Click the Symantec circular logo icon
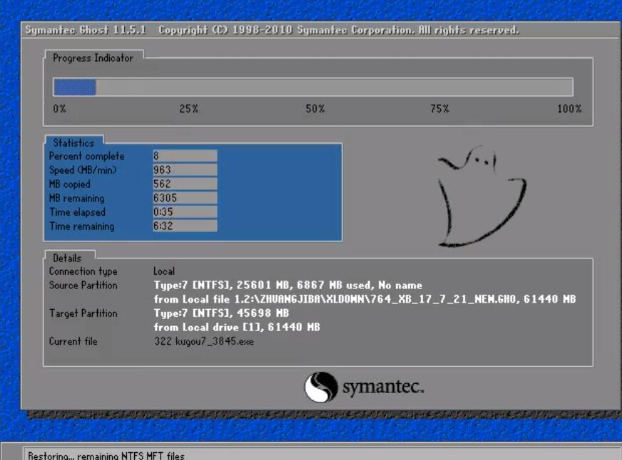The image size is (622, 460). (320, 387)
